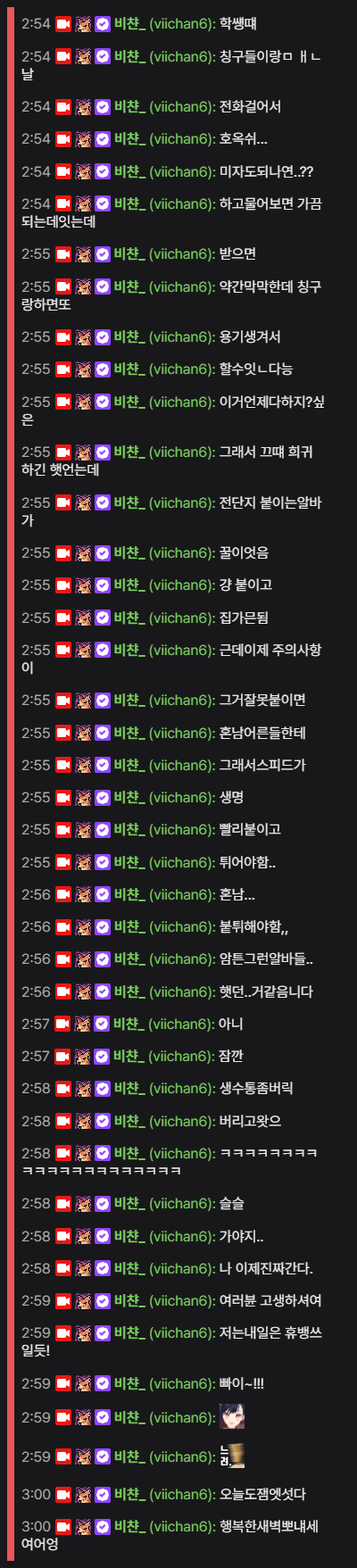Select the red broadcaster camera badge on the 용기생겨서 line
This screenshot has height=1568, width=357.
click(63, 337)
